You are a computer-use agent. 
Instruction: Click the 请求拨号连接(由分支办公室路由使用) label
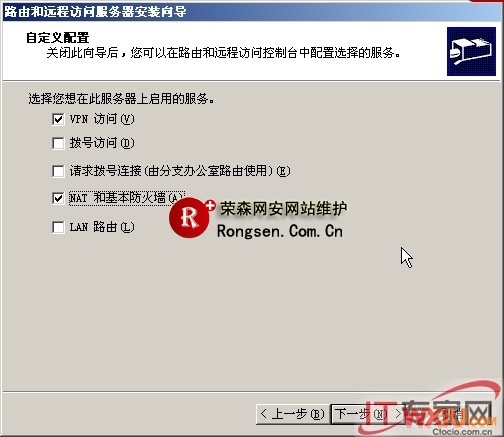point(180,171)
